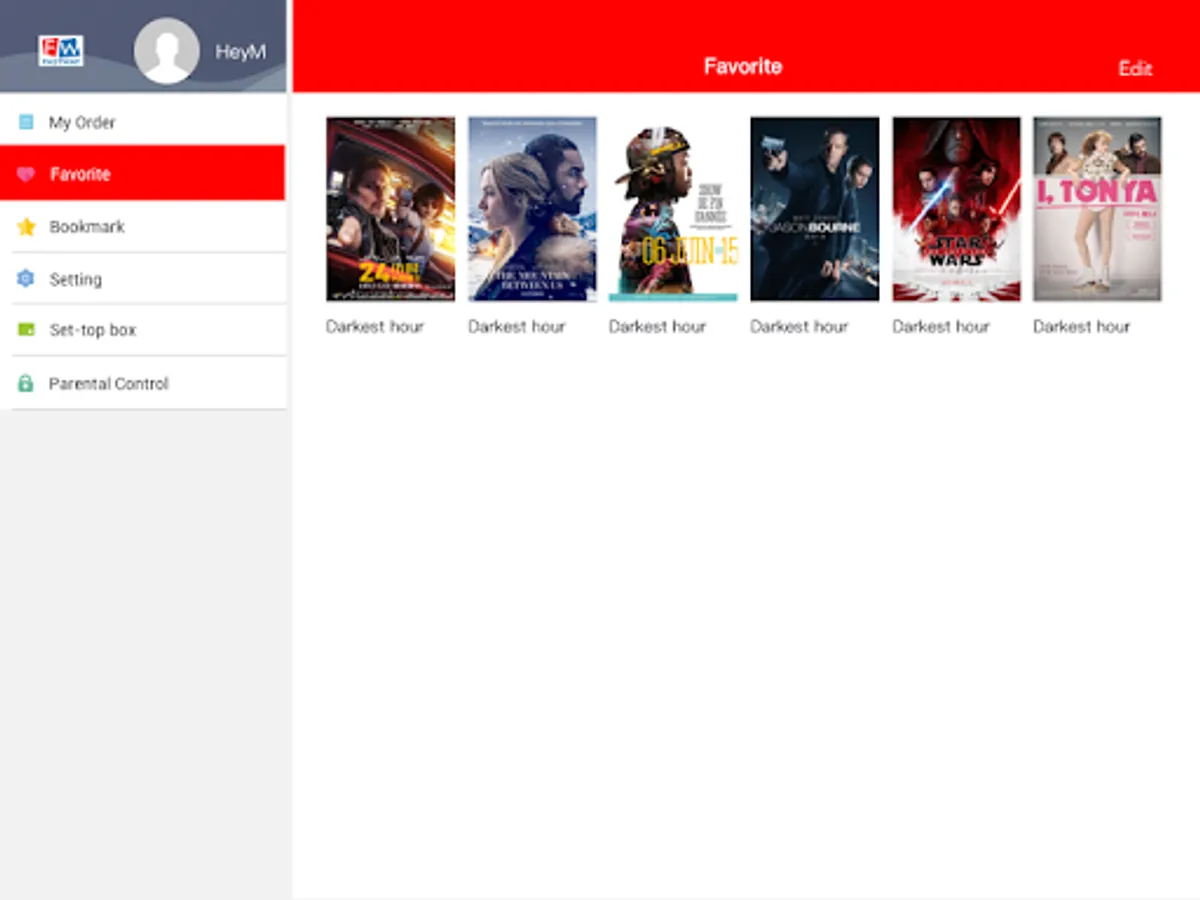Open Set-top box menu entry
The image size is (1200, 900).
coord(143,330)
